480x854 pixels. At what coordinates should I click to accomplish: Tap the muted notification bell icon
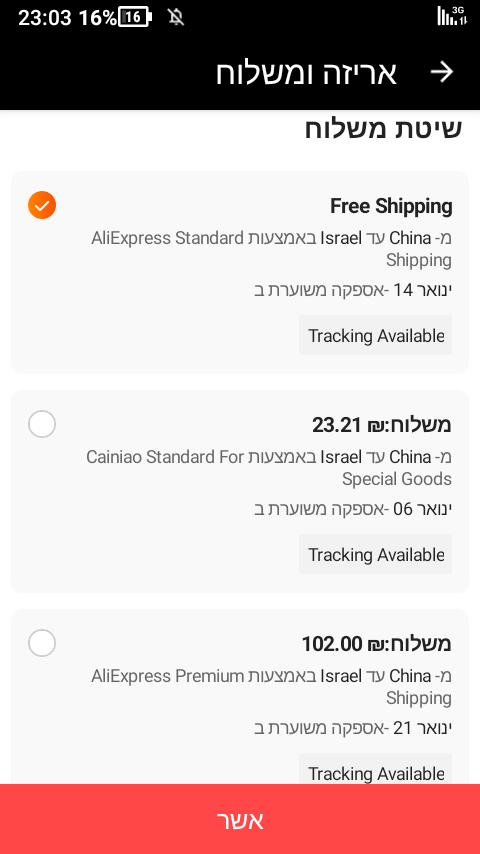point(175,18)
